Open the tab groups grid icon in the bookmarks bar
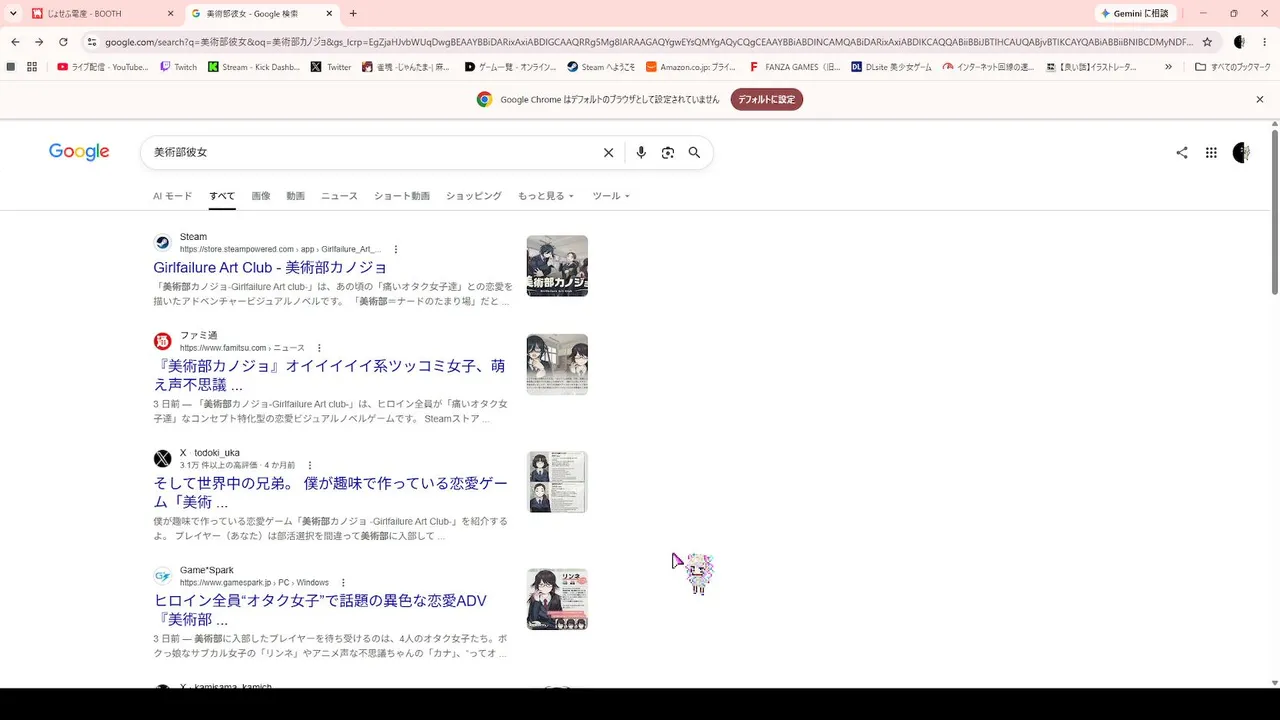1280x720 pixels. (x=32, y=67)
